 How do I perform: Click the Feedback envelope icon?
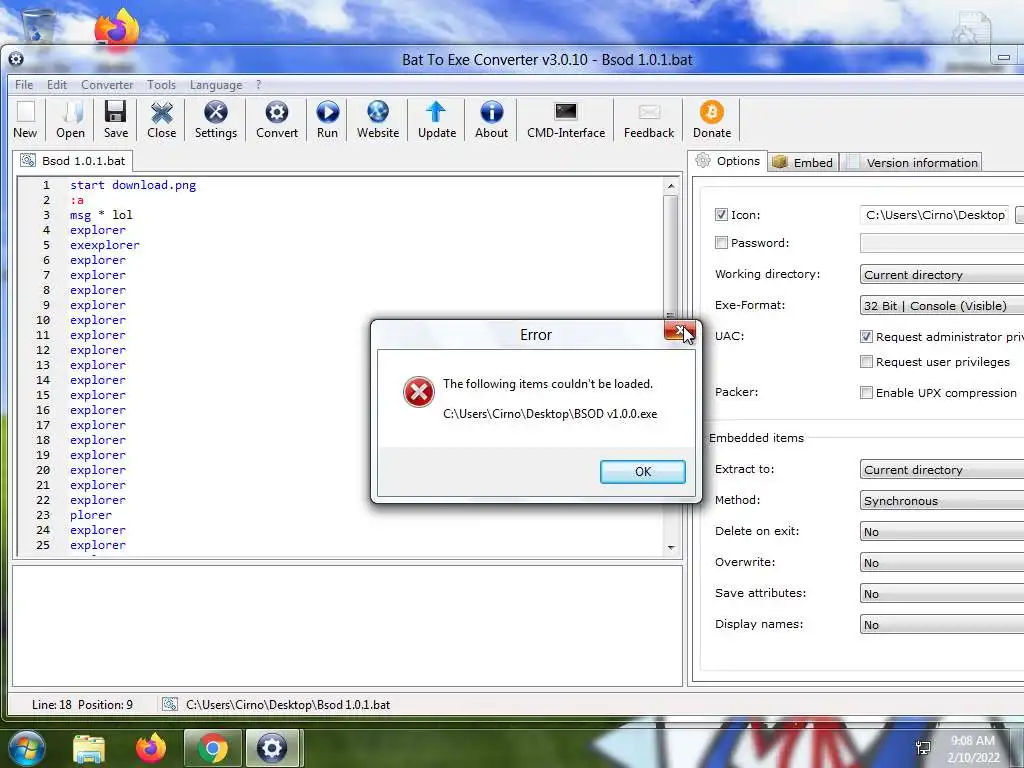(648, 112)
